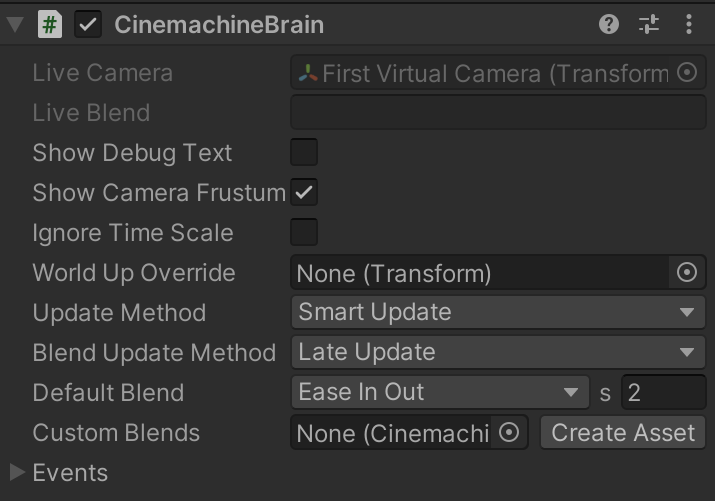Viewport: 715px width, 501px height.
Task: Uncheck Show Camera Frustum
Action: pyautogui.click(x=304, y=193)
